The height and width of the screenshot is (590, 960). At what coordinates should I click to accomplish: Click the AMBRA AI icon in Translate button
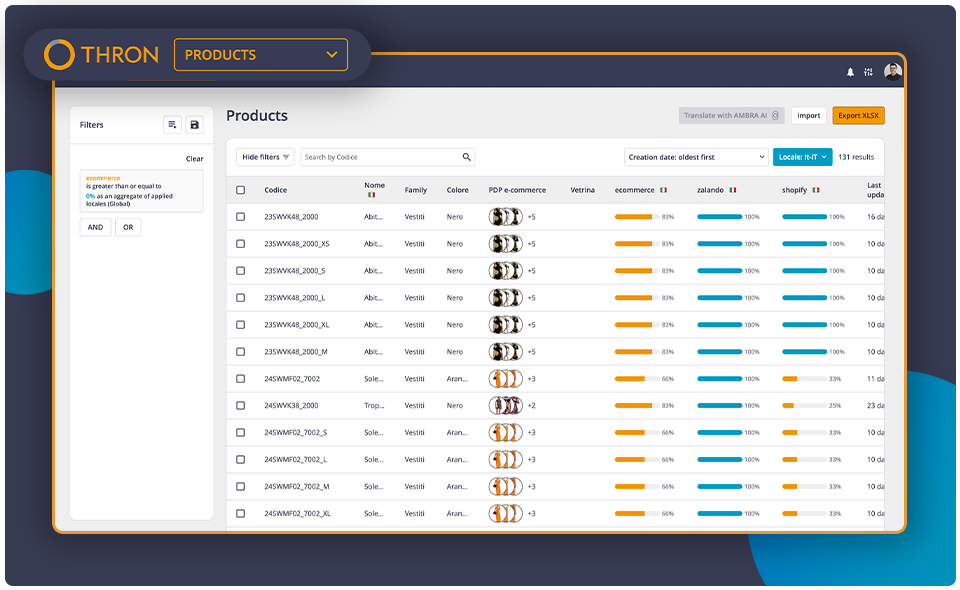pos(776,116)
